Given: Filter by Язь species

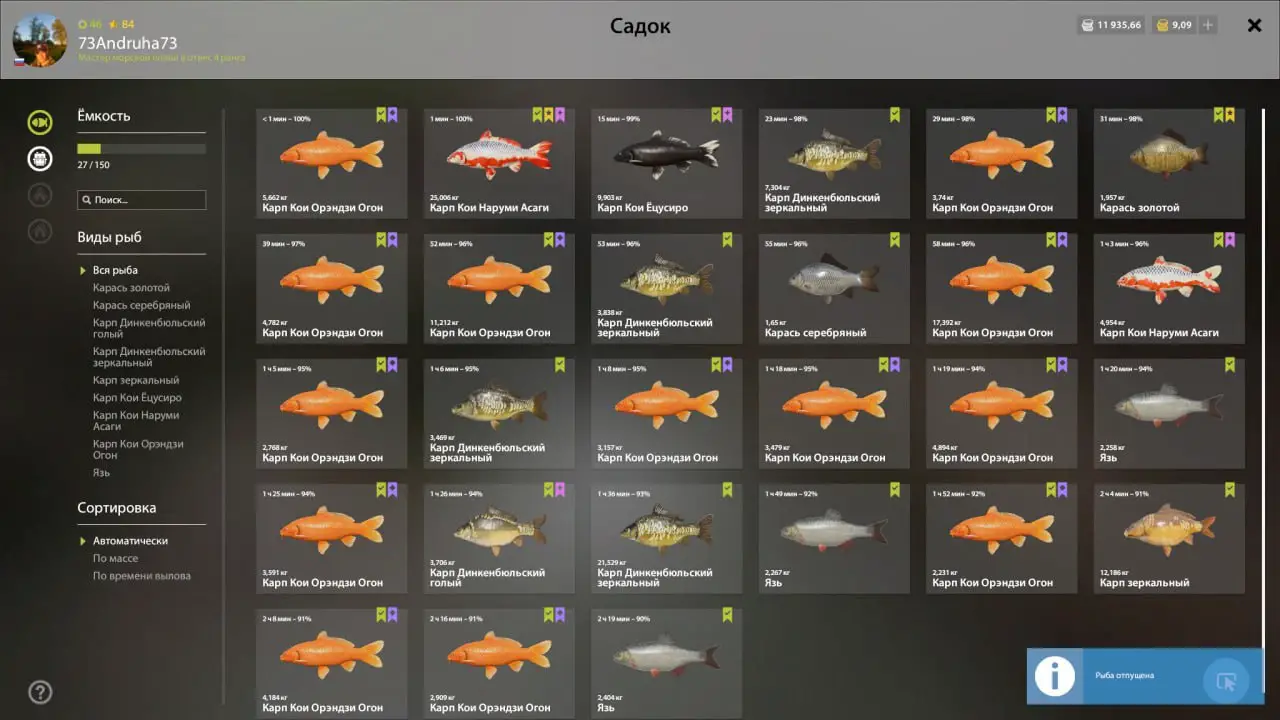Looking at the screenshot, I should (101, 473).
